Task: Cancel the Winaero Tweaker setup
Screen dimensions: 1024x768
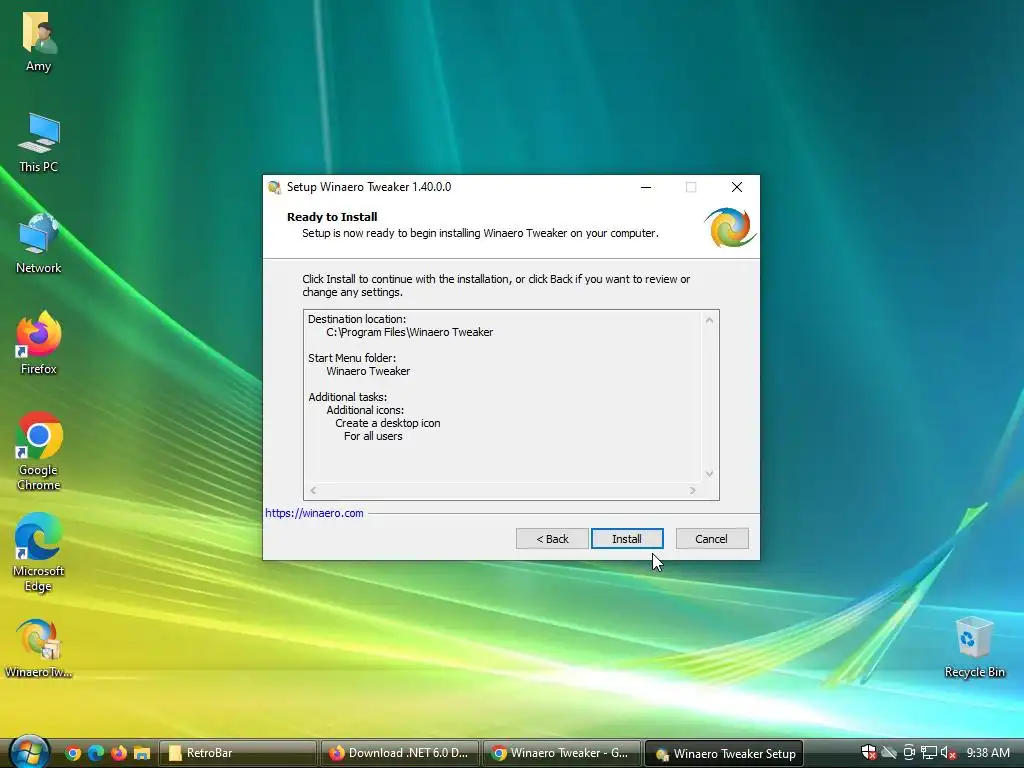Action: click(x=712, y=539)
